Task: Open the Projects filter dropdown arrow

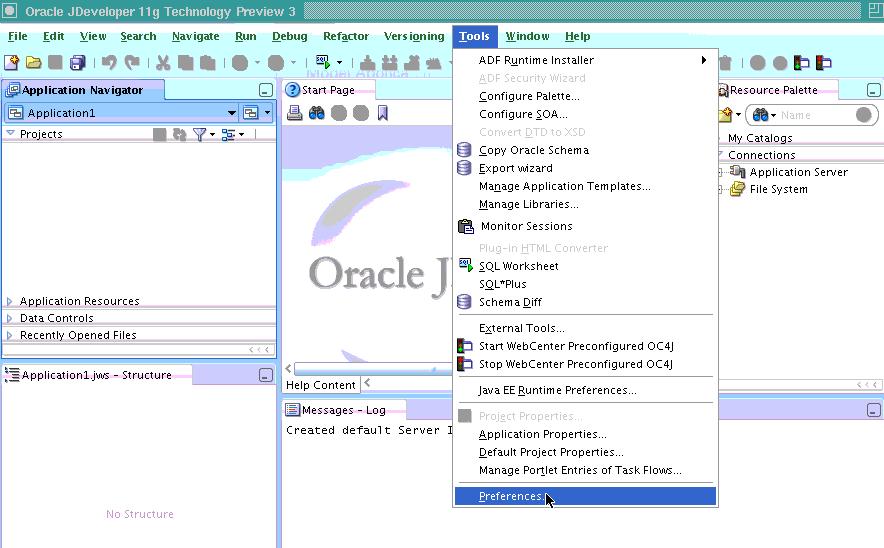Action: tap(213, 135)
